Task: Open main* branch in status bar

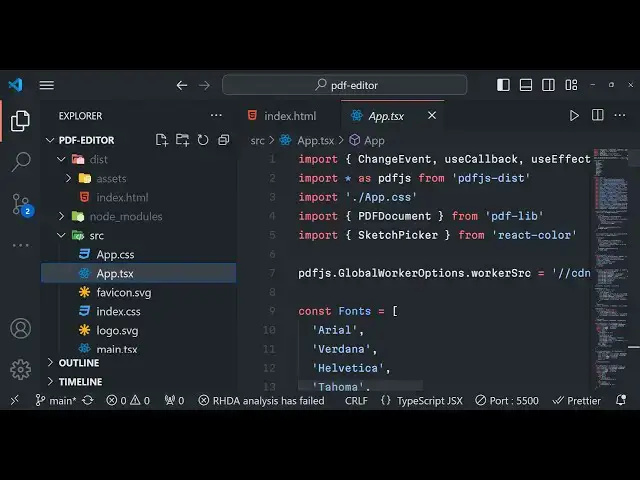Action: 56,400
